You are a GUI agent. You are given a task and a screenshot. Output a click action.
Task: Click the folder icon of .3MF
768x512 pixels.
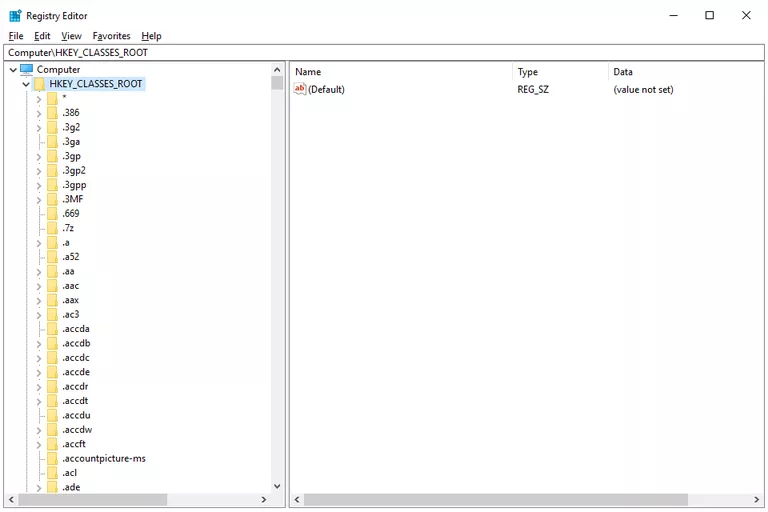point(52,199)
